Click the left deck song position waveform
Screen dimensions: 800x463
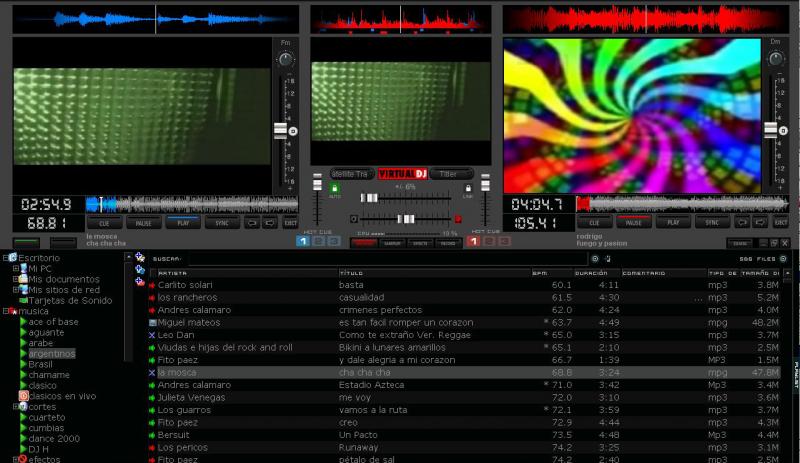pyautogui.click(x=192, y=204)
